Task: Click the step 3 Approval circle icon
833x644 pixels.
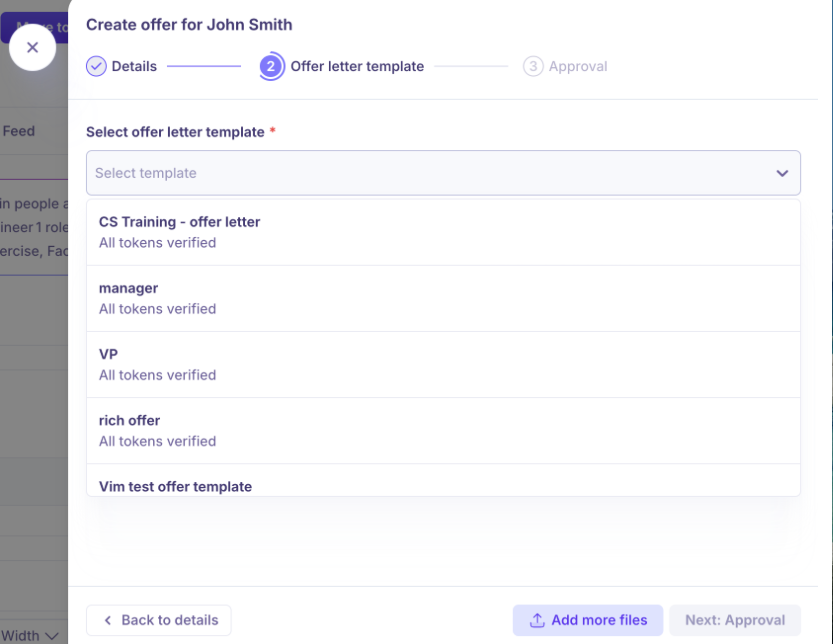Action: coord(533,66)
